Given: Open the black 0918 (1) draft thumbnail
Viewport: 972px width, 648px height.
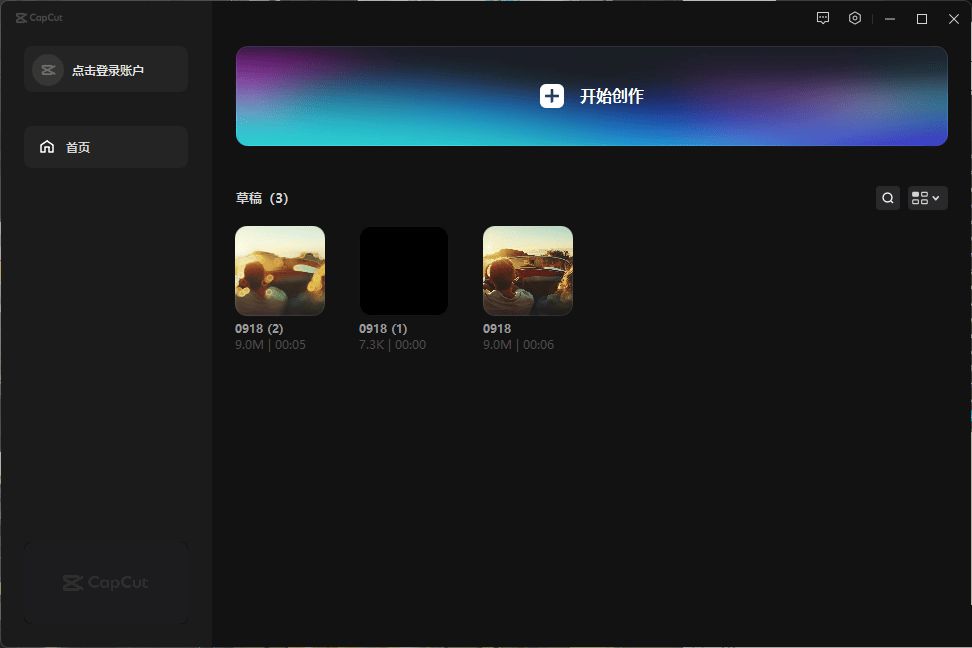Looking at the screenshot, I should tap(404, 271).
